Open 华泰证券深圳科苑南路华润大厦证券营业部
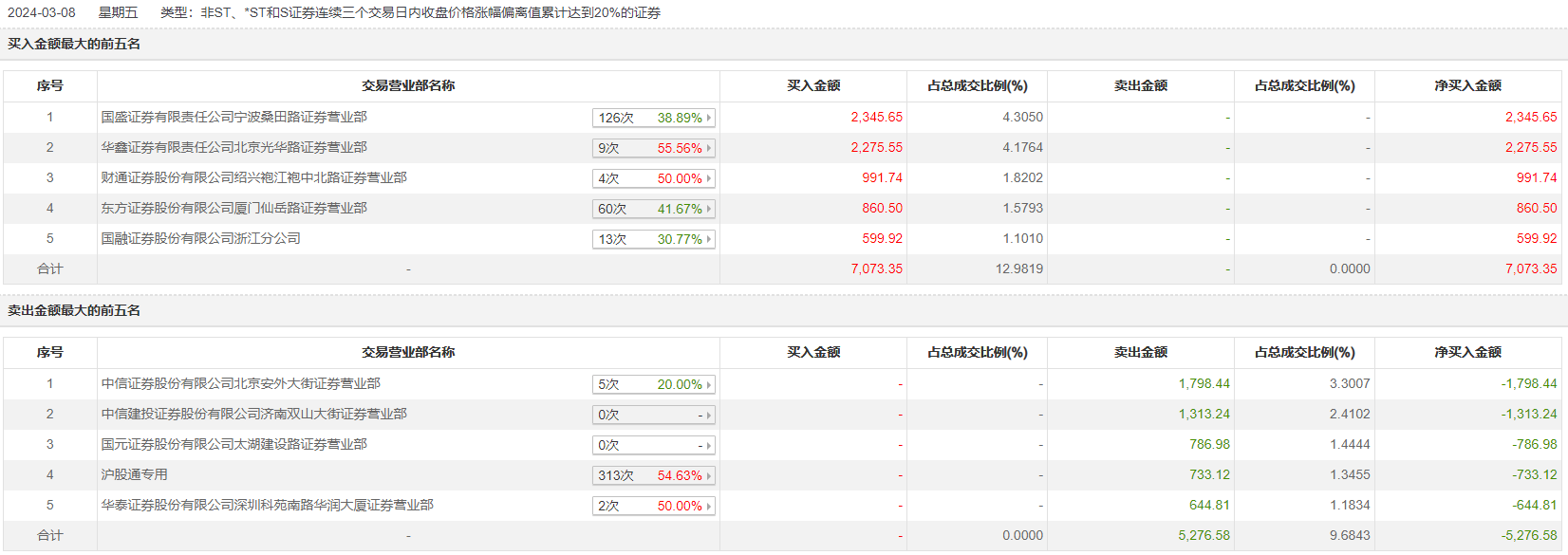 [268, 506]
